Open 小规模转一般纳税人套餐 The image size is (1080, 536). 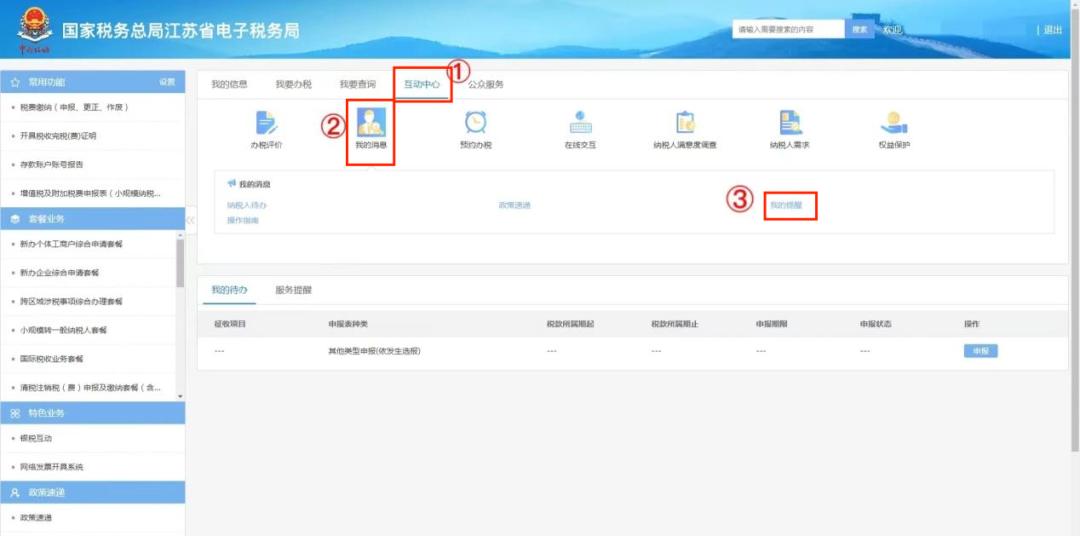[x=63, y=330]
